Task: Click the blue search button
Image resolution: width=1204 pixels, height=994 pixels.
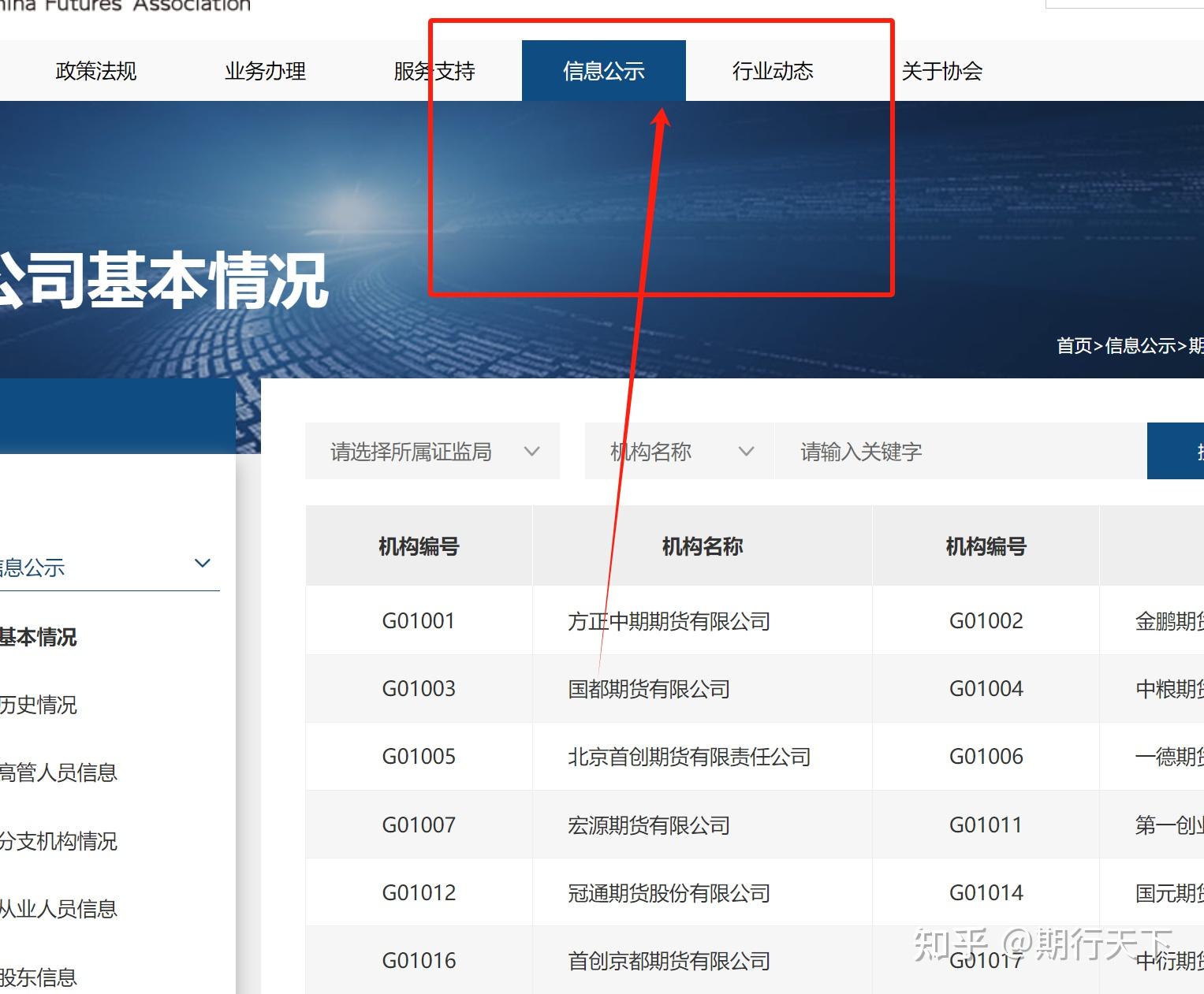Action: coord(1176,451)
